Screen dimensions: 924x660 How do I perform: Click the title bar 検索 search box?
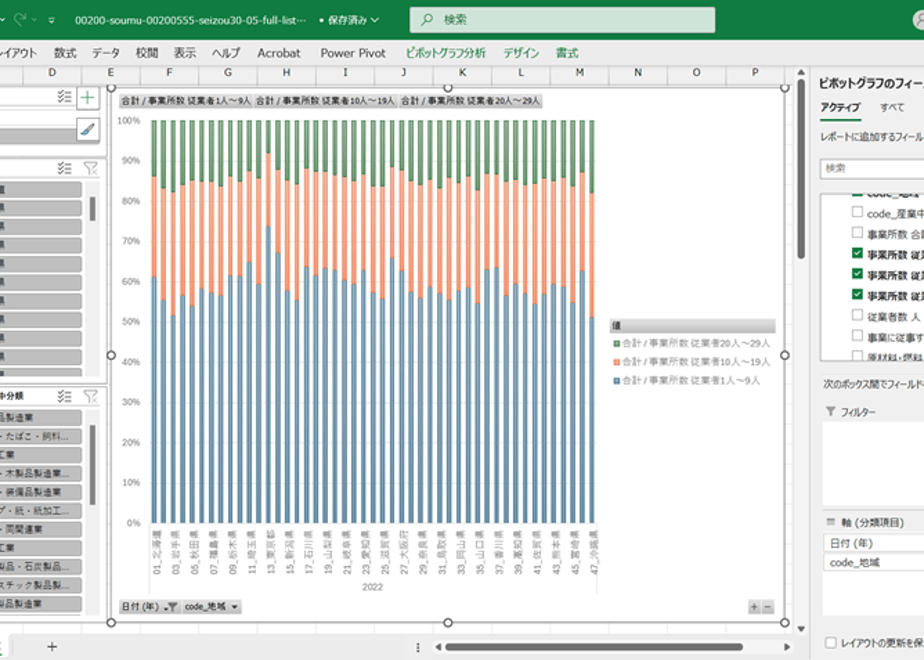coord(562,20)
